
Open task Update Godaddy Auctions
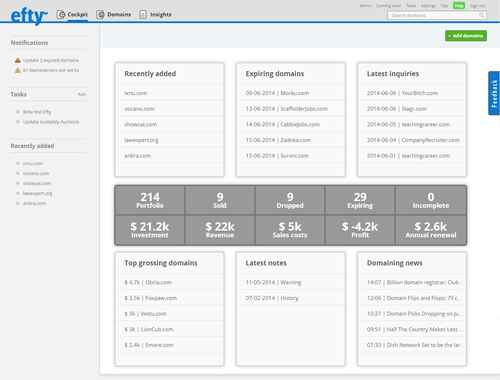[x=51, y=122]
